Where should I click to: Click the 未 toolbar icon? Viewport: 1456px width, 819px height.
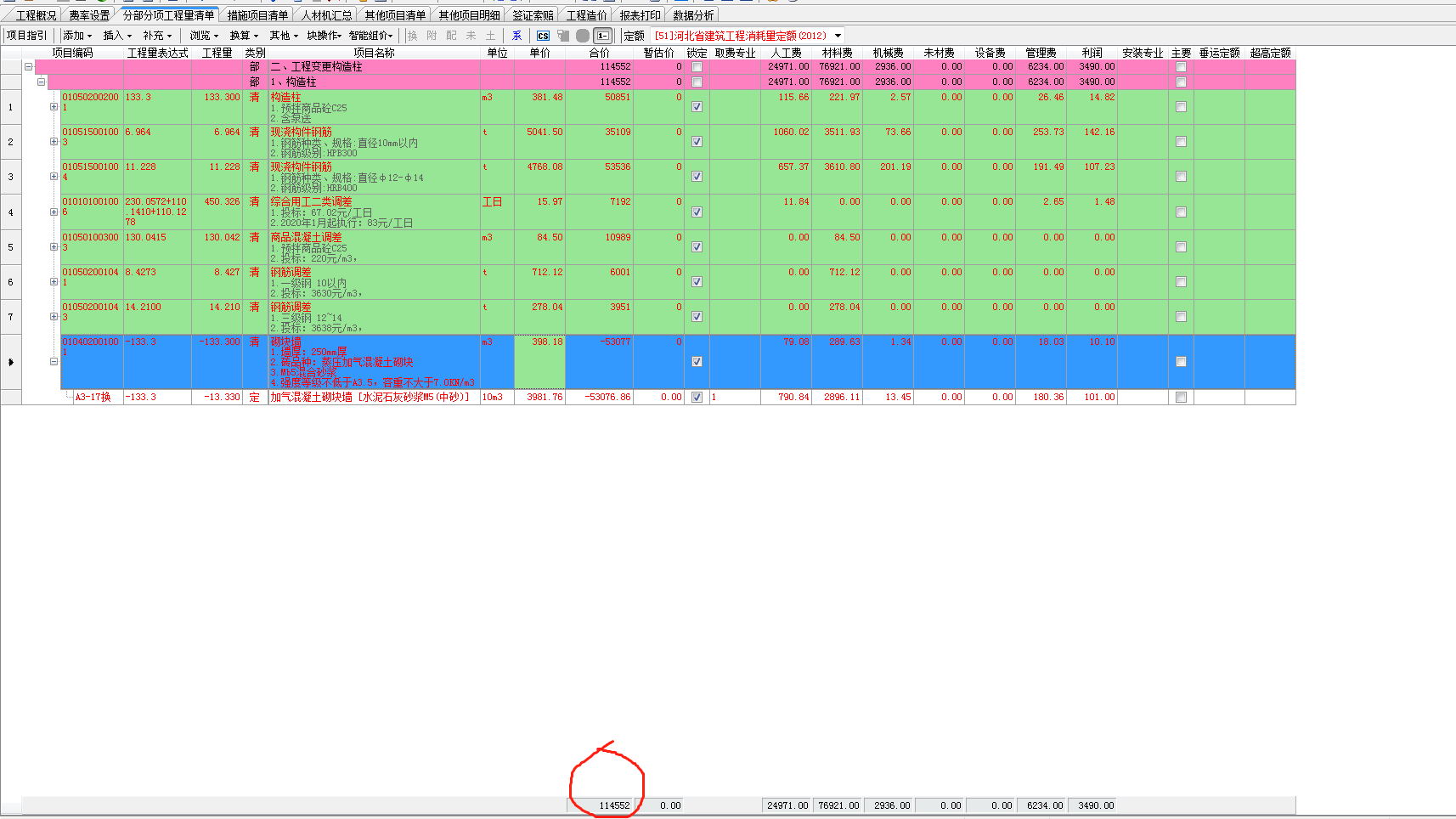pyautogui.click(x=471, y=36)
